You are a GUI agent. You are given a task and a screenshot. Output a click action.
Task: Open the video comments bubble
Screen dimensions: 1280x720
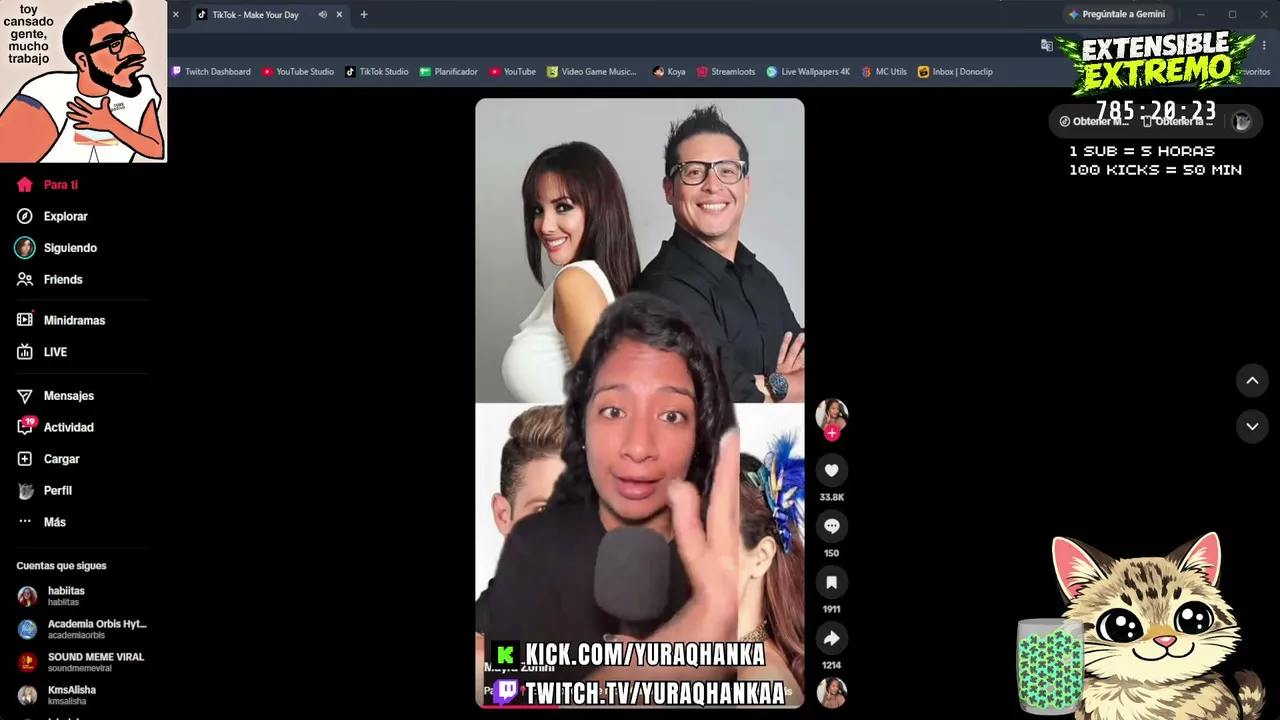point(831,526)
